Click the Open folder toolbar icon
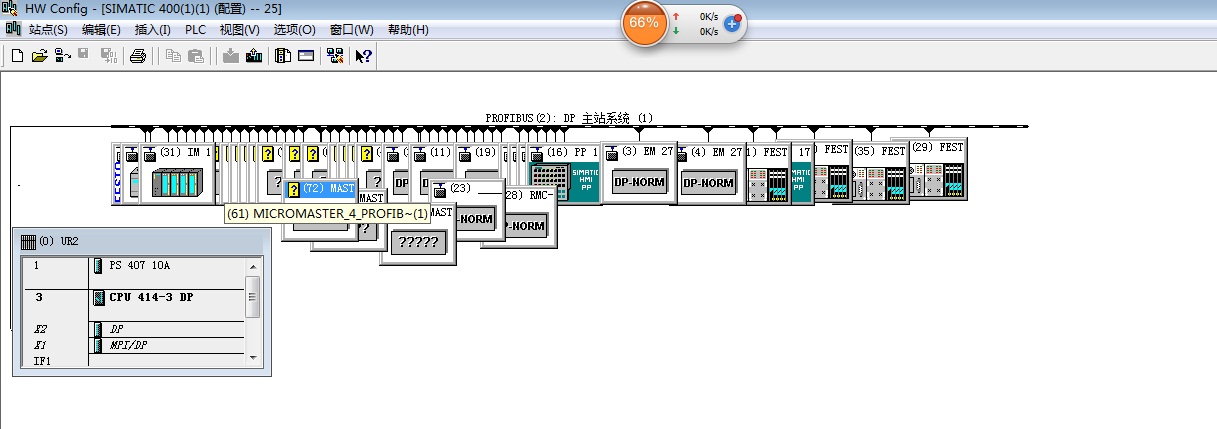The image size is (1217, 429). click(39, 56)
